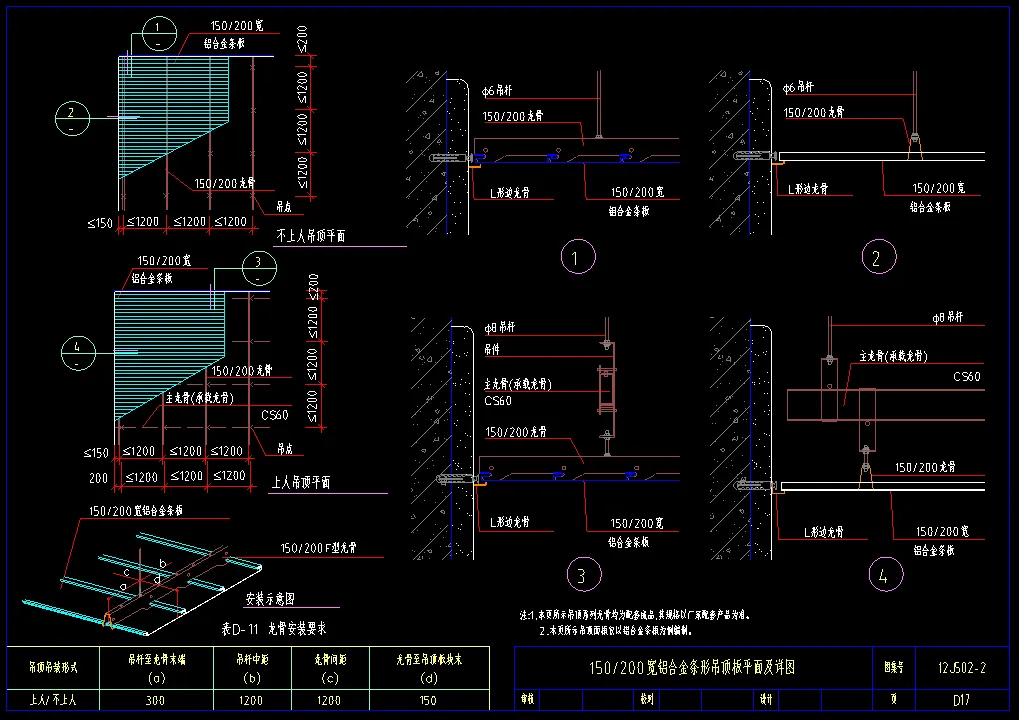
Task: Click section callout bubble 3 on lower plan
Action: click(x=258, y=269)
